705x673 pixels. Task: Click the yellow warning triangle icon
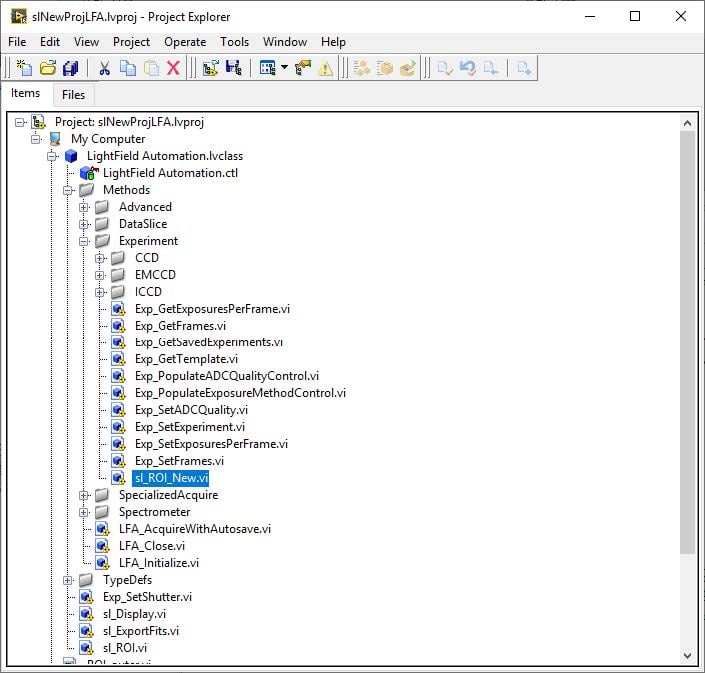click(326, 68)
